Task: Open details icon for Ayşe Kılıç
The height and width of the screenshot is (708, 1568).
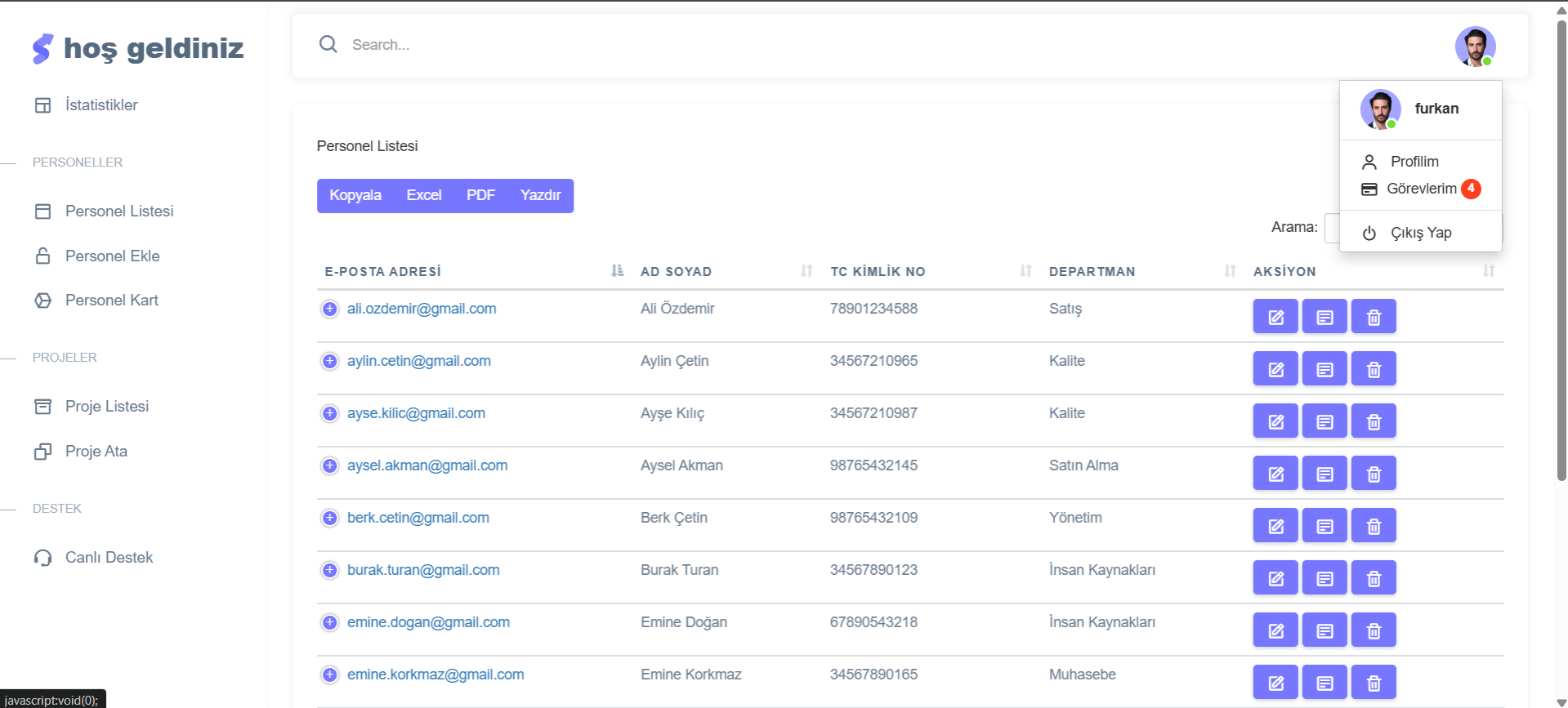Action: tap(1324, 421)
